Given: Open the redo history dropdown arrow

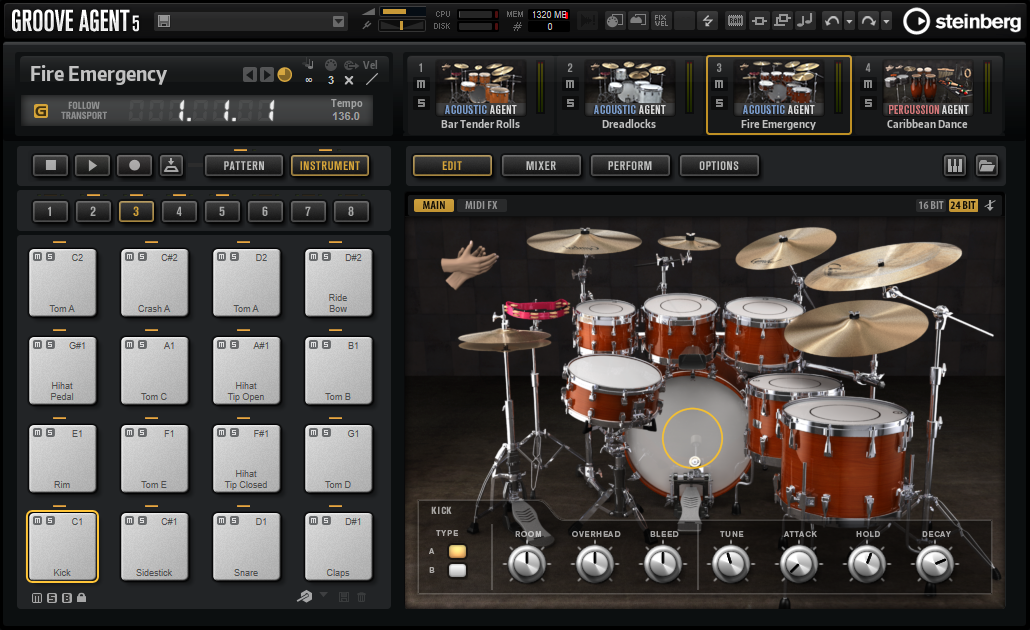Looking at the screenshot, I should click(886, 21).
